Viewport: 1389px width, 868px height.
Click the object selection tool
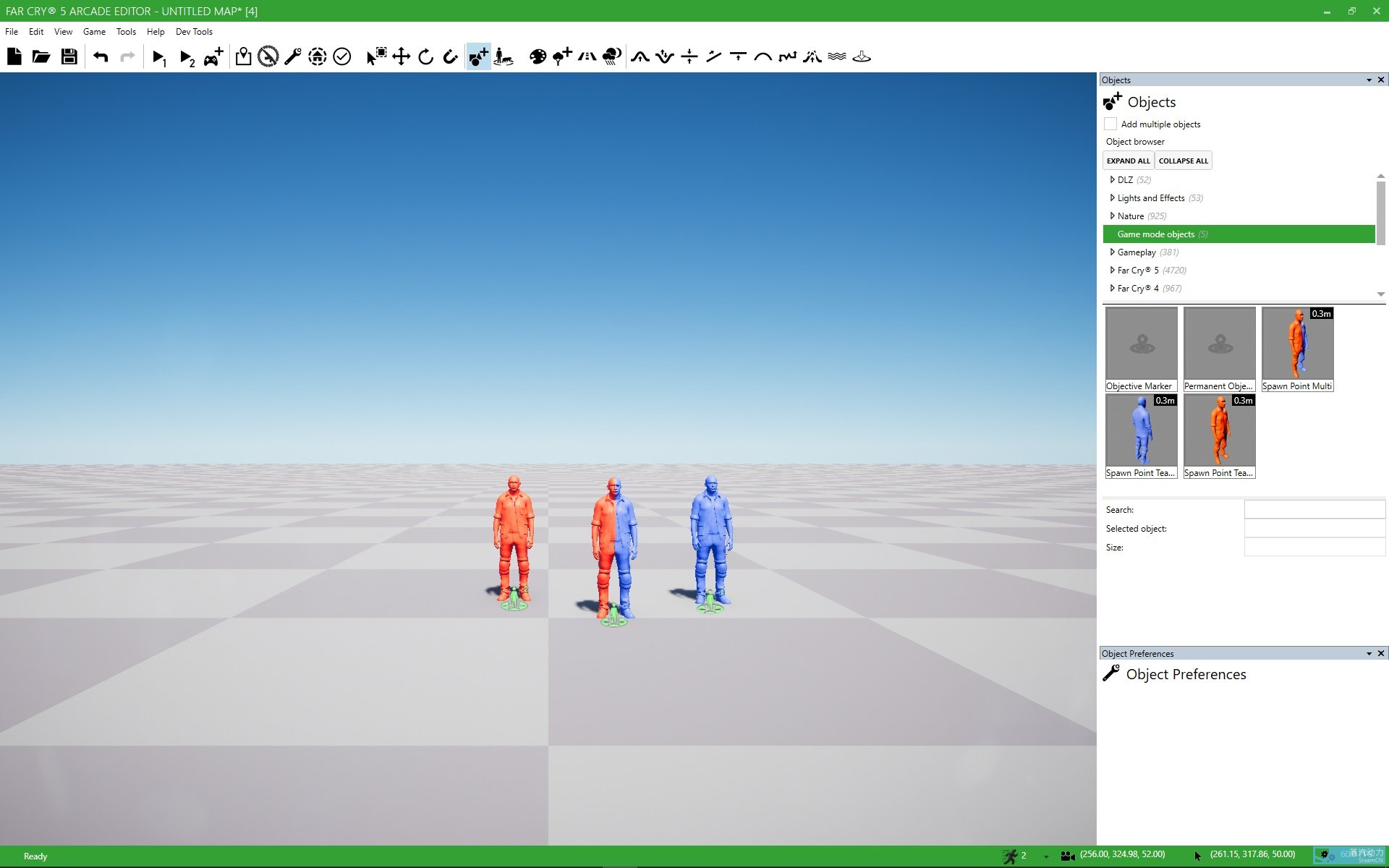[372, 56]
